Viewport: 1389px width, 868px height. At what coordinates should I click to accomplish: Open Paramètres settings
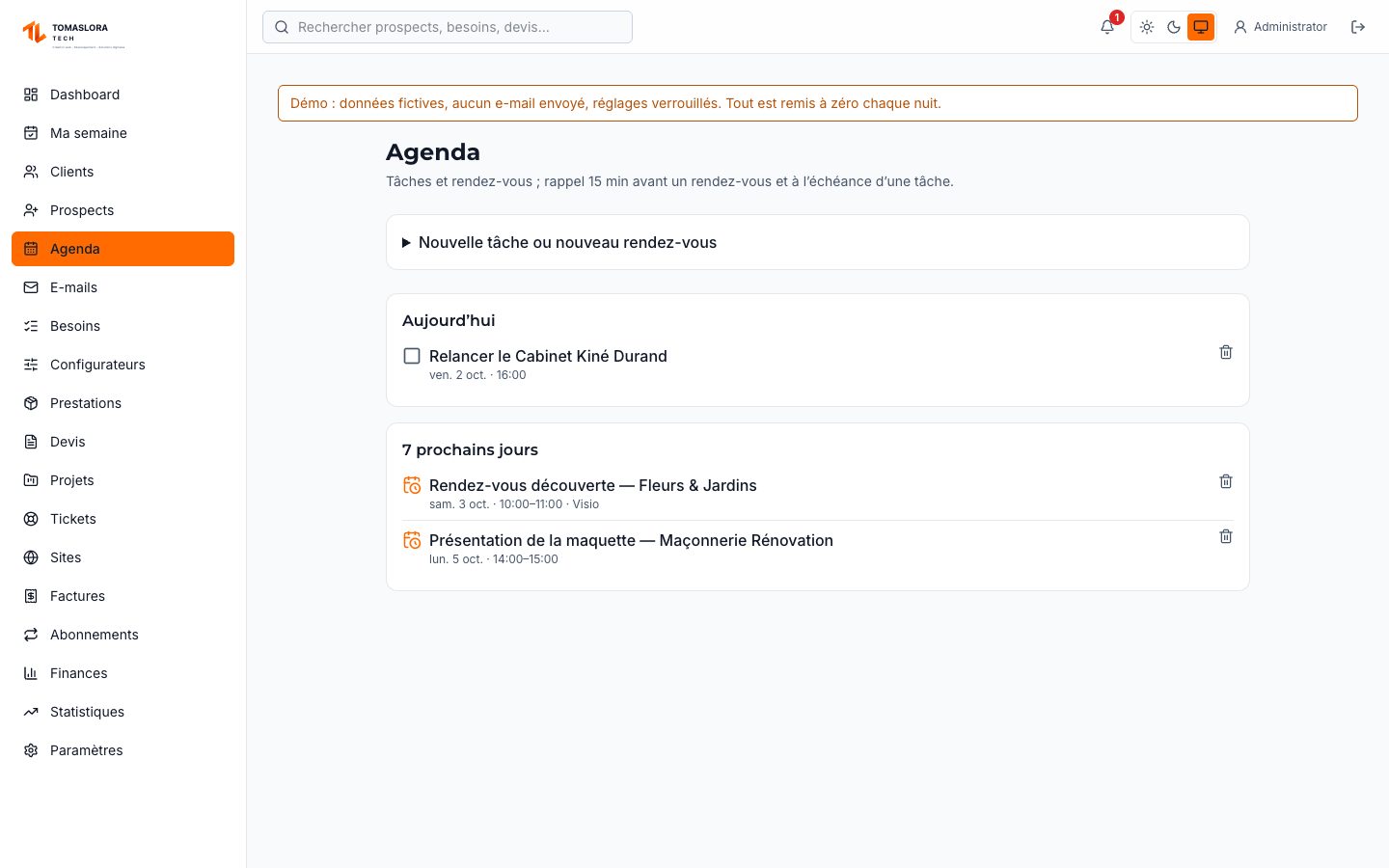point(123,750)
